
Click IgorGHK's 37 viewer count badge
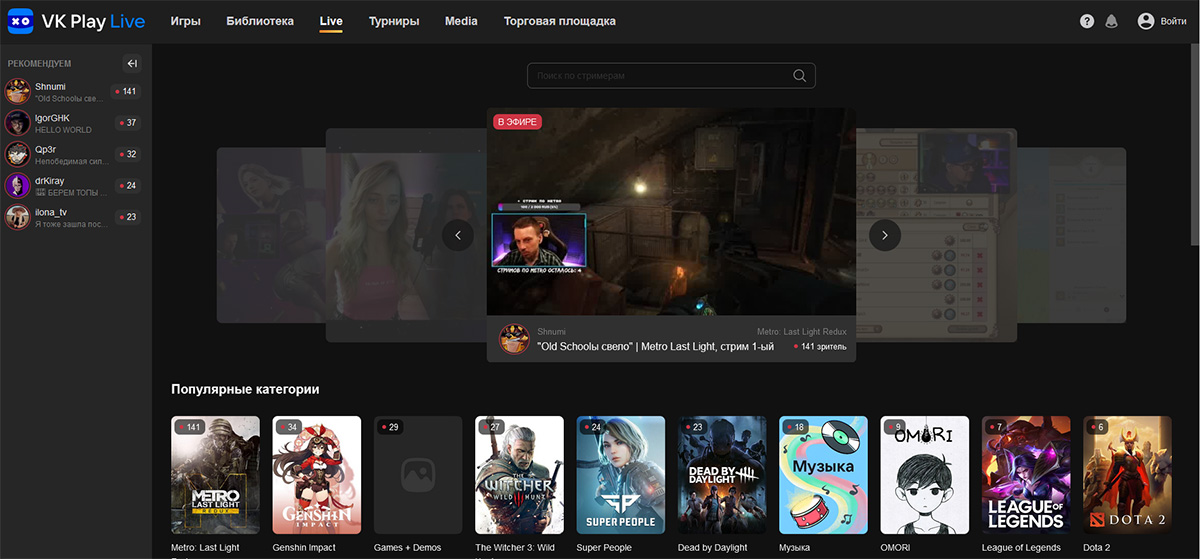126,123
